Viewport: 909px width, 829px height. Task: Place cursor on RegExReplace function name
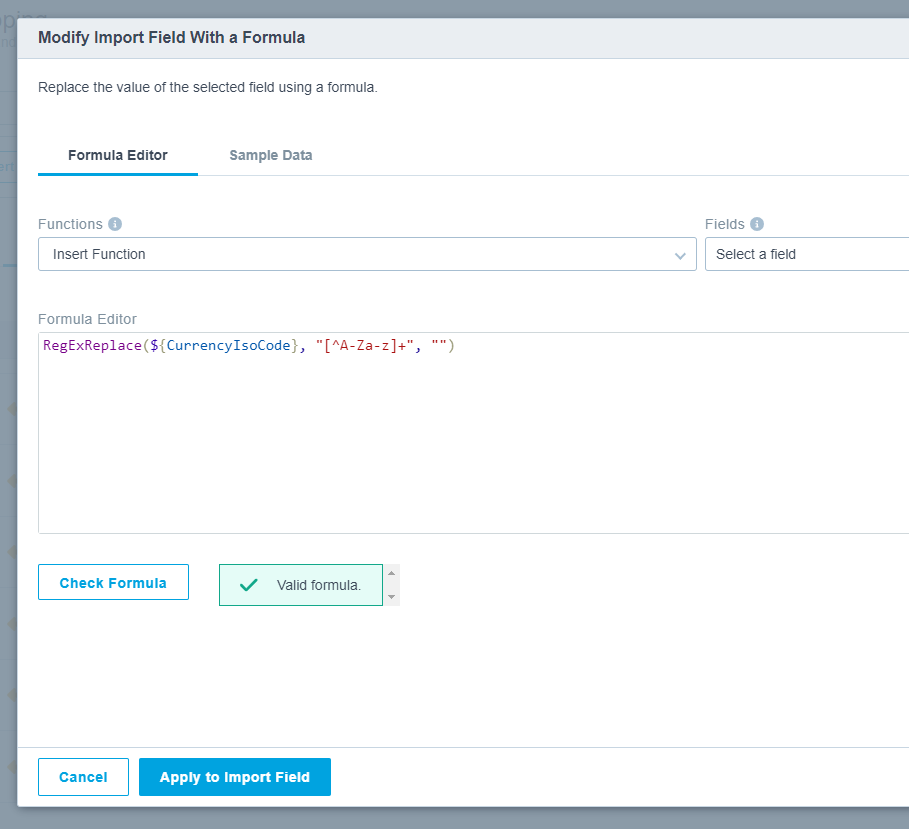click(x=92, y=346)
